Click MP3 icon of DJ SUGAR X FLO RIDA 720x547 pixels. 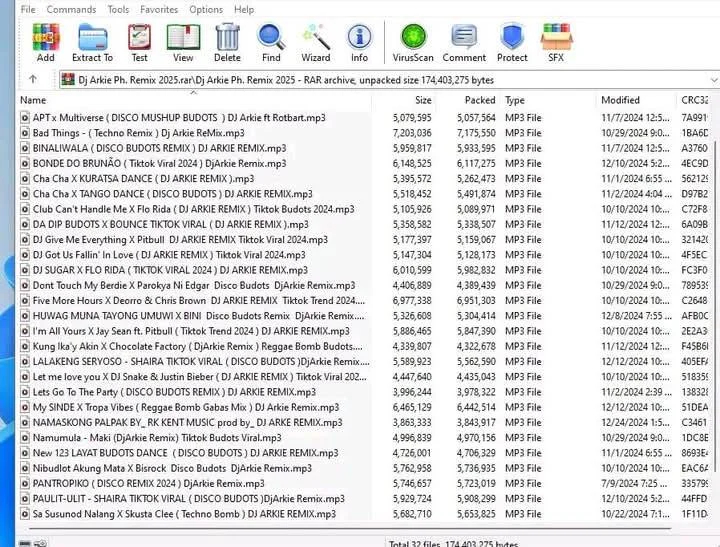[25, 270]
